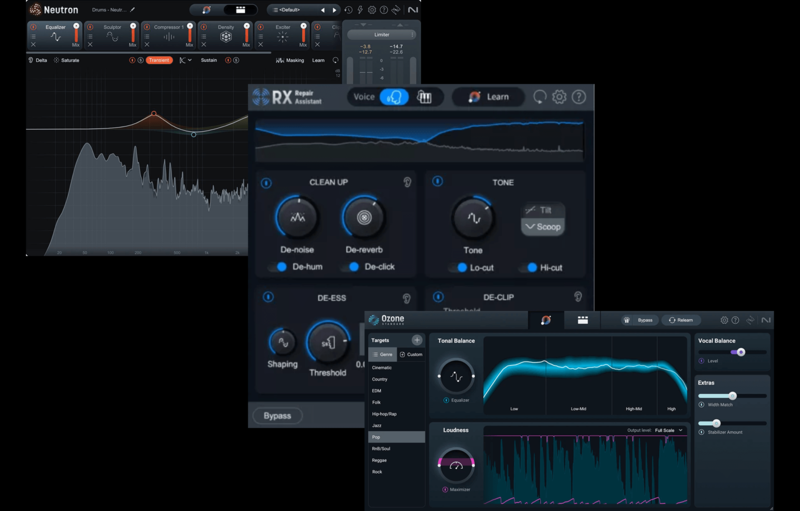Viewport: 800px width, 511px height.
Task: Toggle Saturate in Neutron
Action: 67,60
